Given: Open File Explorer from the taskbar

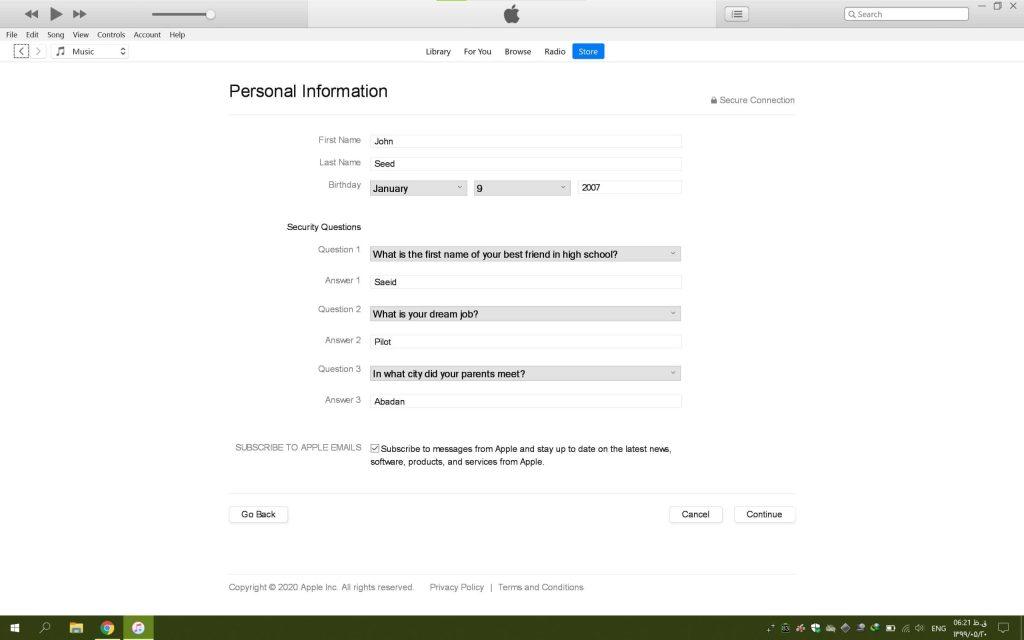Looking at the screenshot, I should point(76,628).
